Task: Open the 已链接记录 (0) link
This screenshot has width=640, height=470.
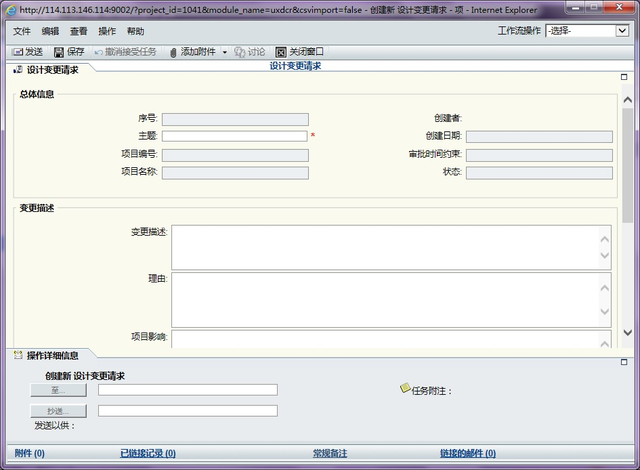Action: click(x=148, y=453)
